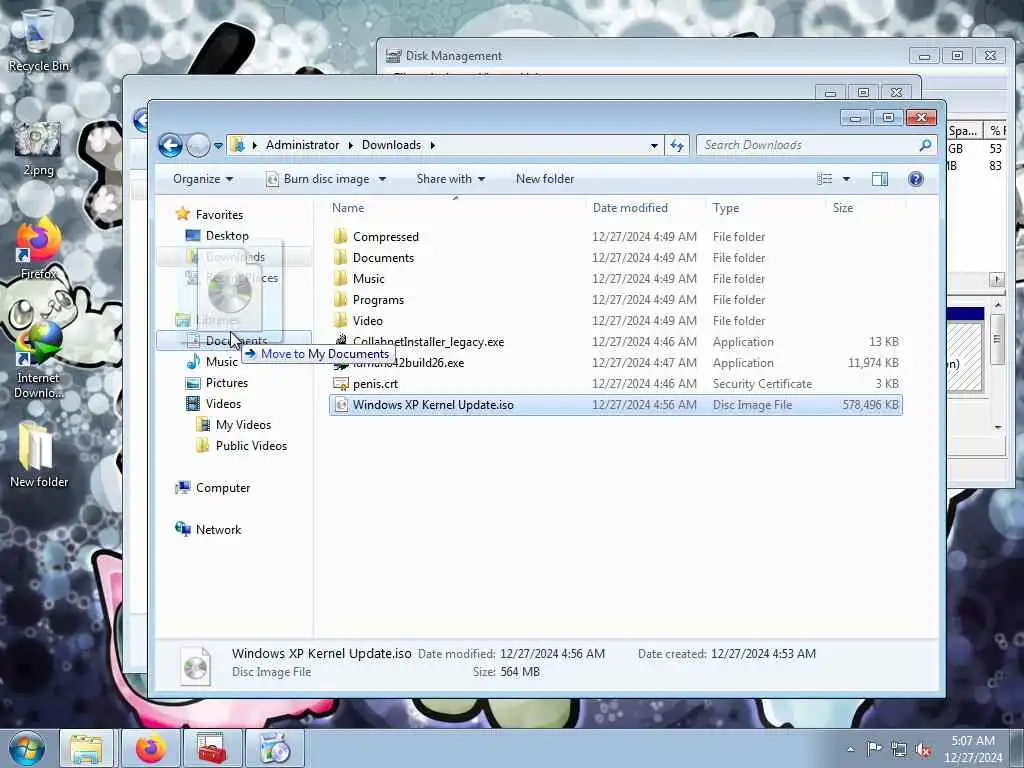The width and height of the screenshot is (1024, 768).
Task: Create a New folder from toolbar
Action: click(x=545, y=179)
